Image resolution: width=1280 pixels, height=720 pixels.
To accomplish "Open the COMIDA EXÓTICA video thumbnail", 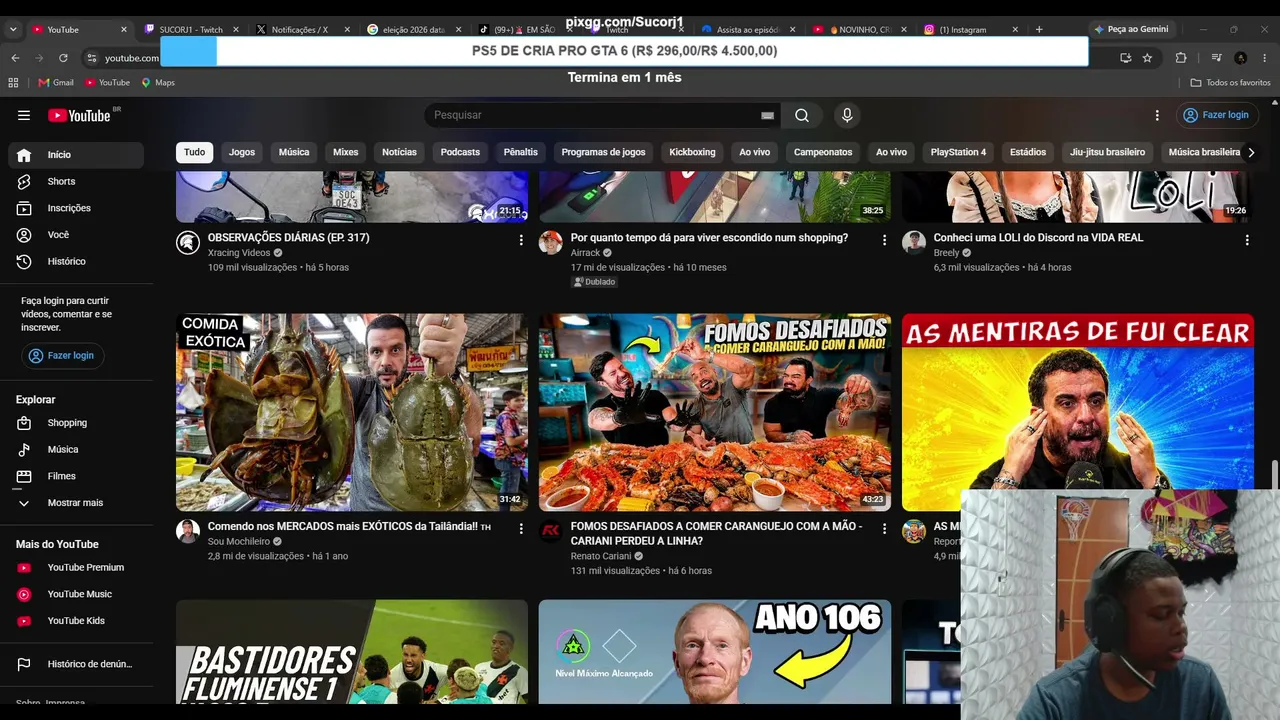I will point(352,413).
